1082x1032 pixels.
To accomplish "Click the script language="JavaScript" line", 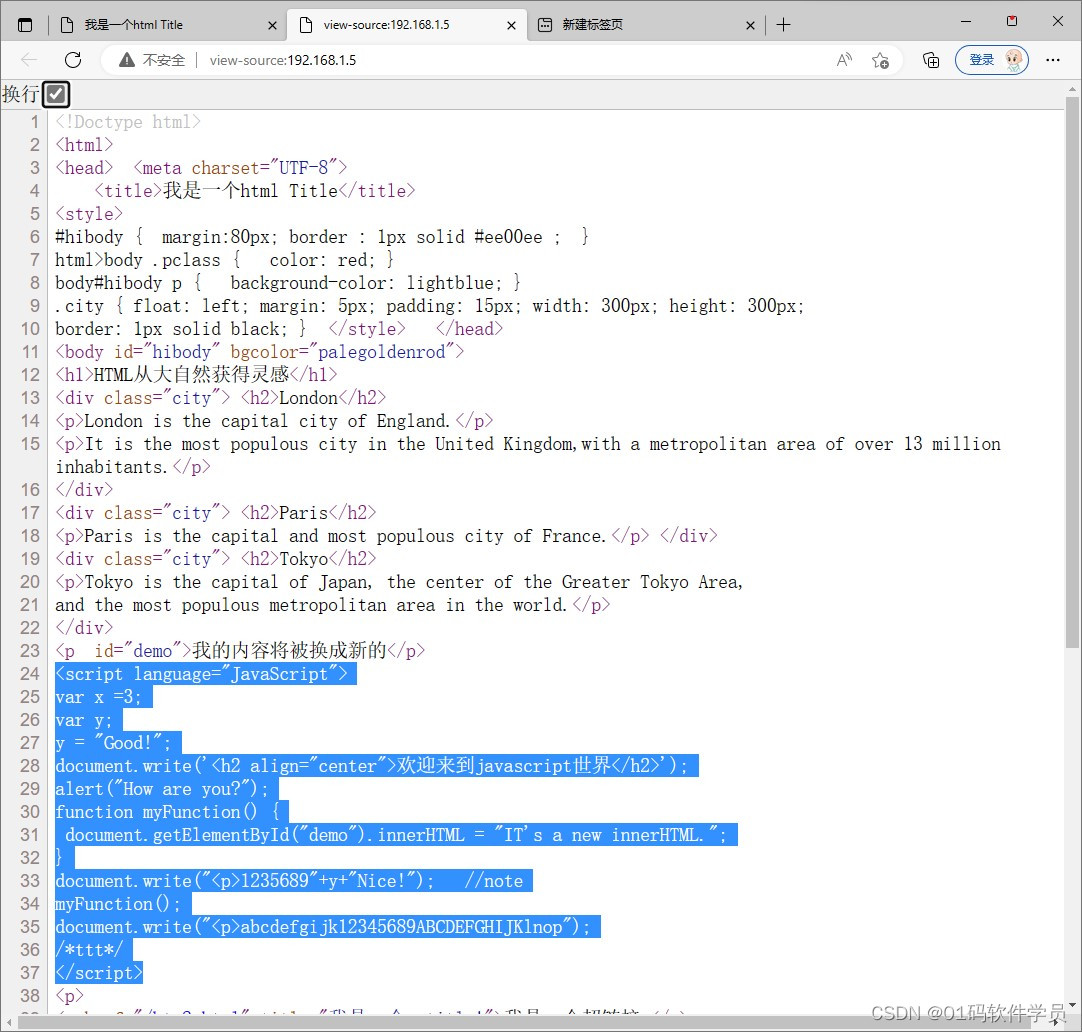I will pyautogui.click(x=201, y=674).
